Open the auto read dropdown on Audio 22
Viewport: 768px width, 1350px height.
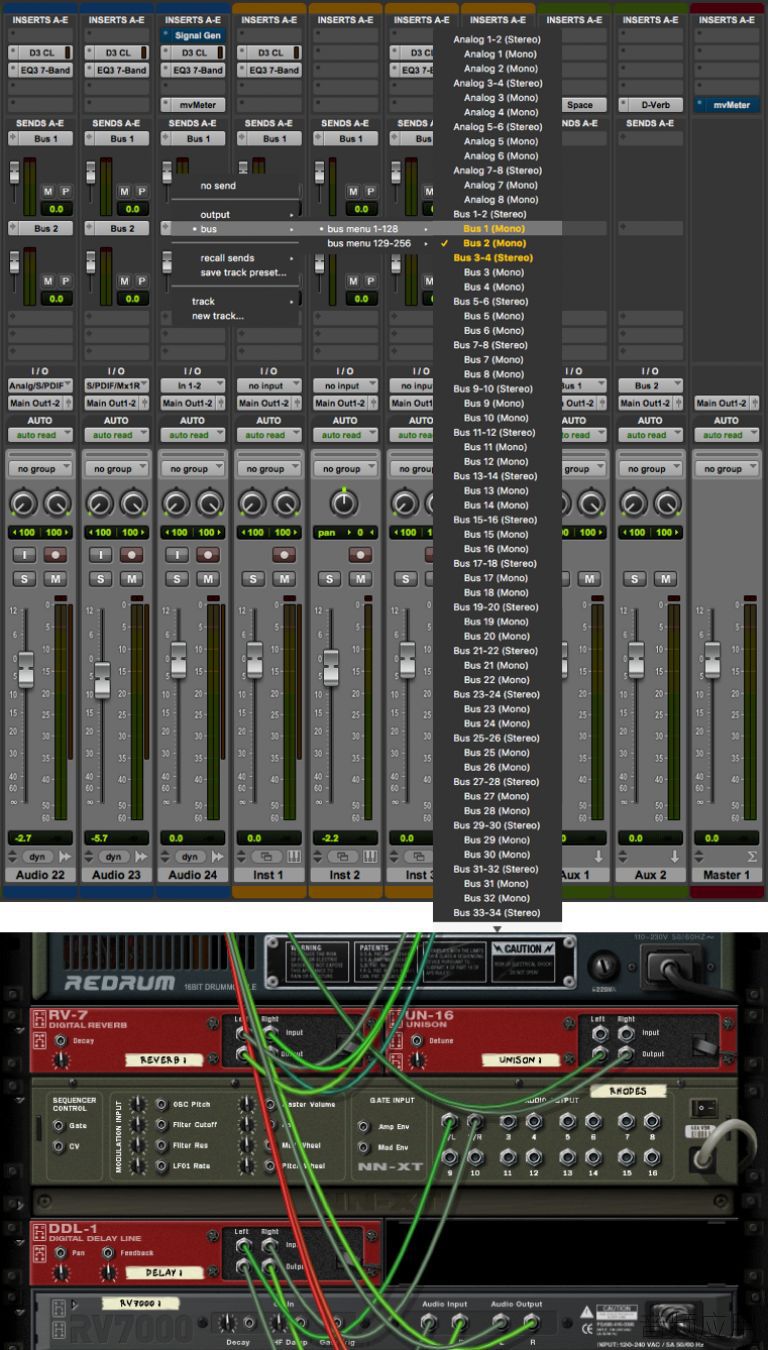(41, 435)
